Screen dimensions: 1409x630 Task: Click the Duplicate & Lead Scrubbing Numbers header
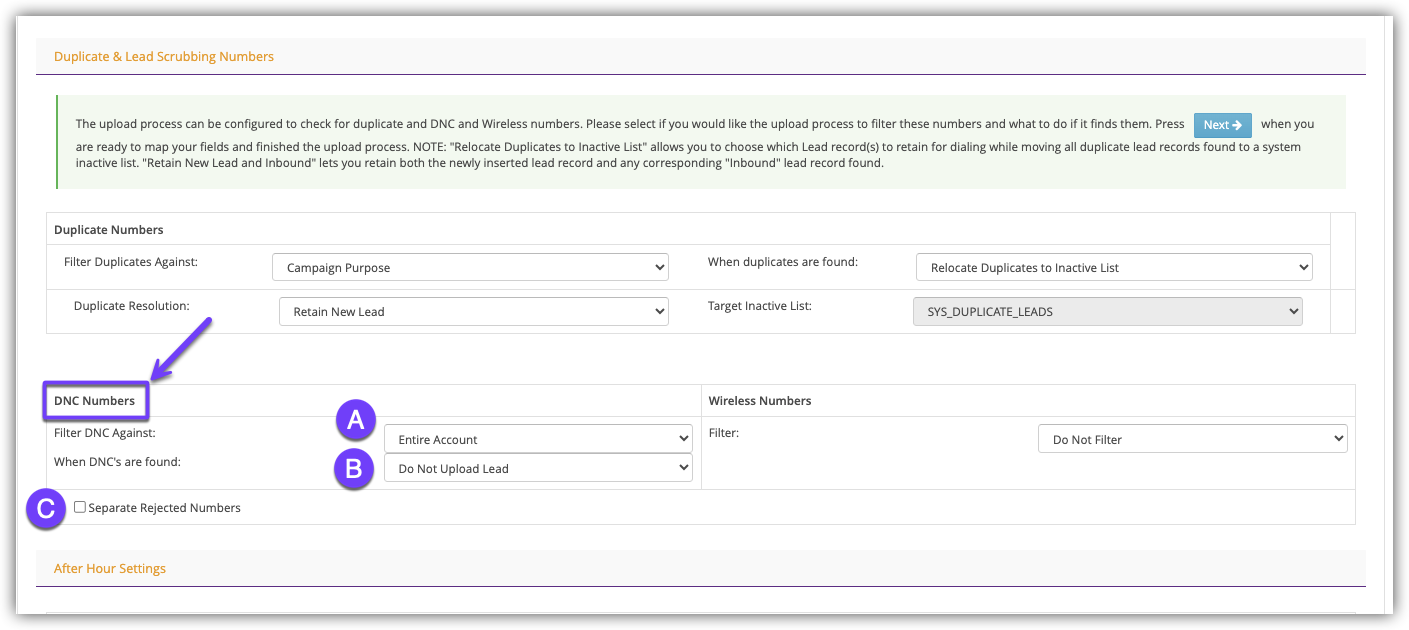click(x=164, y=57)
